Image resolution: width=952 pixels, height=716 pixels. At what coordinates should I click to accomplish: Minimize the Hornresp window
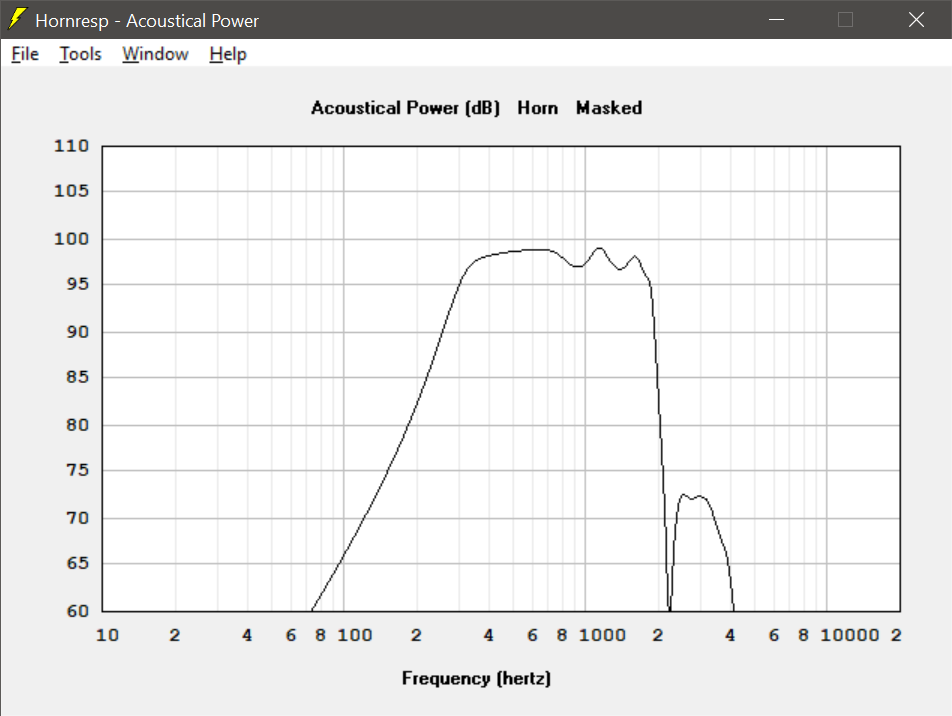pyautogui.click(x=776, y=19)
